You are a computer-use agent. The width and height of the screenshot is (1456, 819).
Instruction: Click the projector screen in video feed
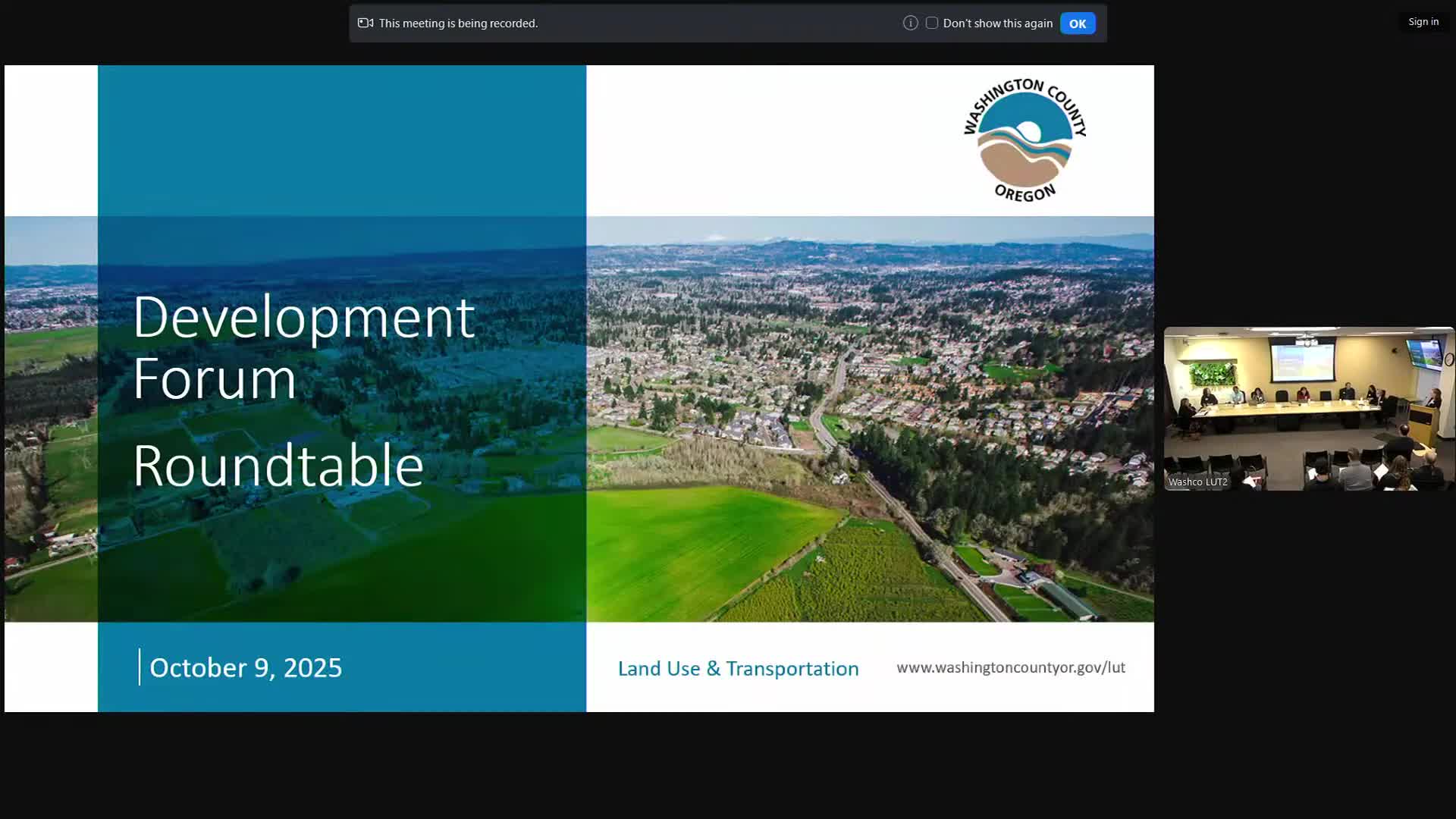pyautogui.click(x=1303, y=362)
